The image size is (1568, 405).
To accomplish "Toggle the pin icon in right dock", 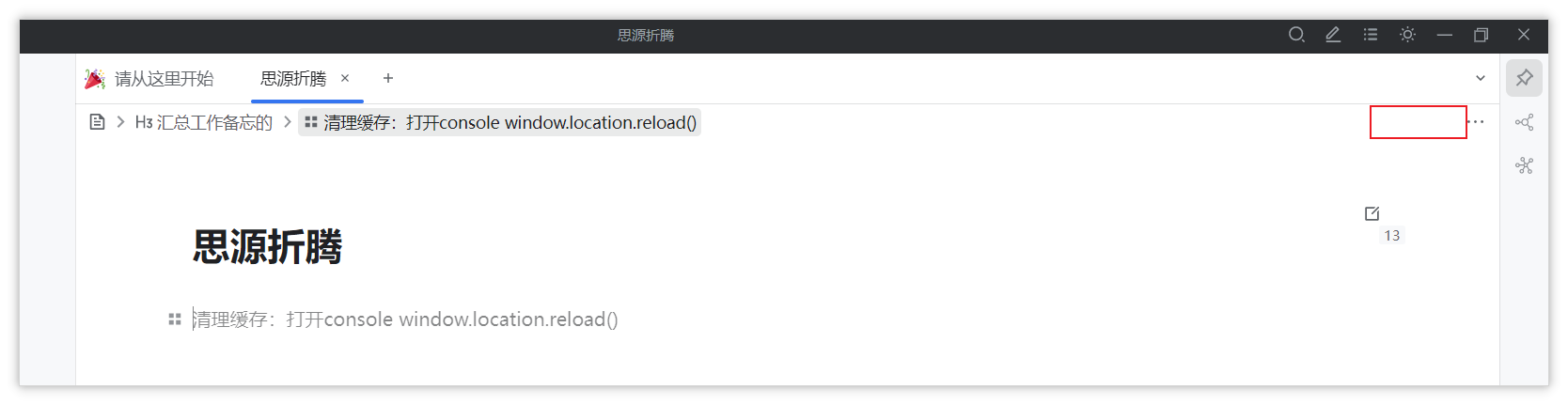I will pyautogui.click(x=1524, y=78).
